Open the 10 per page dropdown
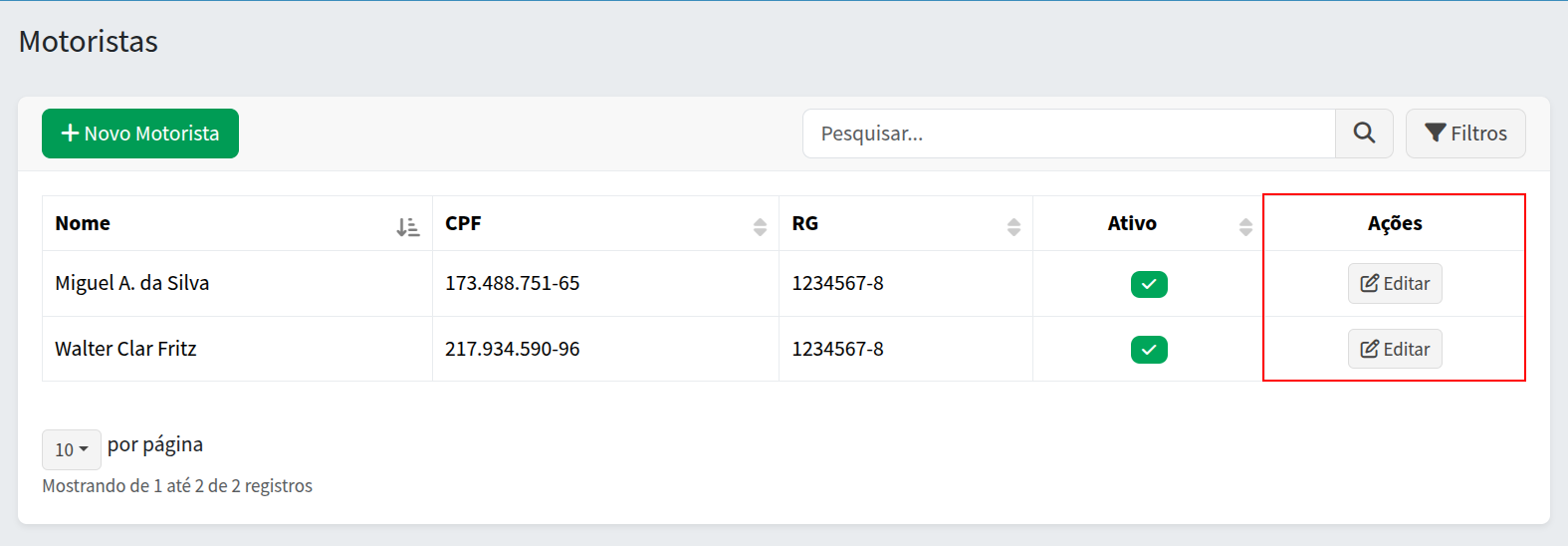Image resolution: width=1568 pixels, height=546 pixels. [x=71, y=449]
